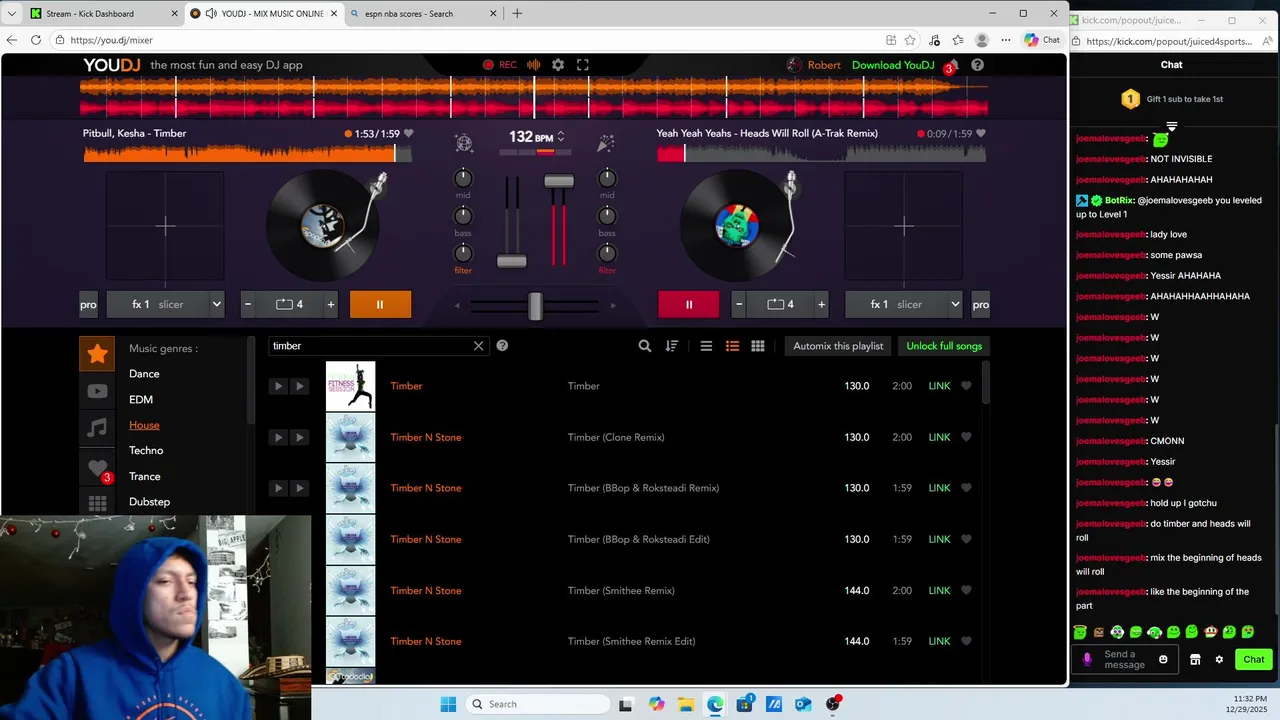Open the audio waveform settings icon
The height and width of the screenshot is (720, 1280).
(534, 65)
